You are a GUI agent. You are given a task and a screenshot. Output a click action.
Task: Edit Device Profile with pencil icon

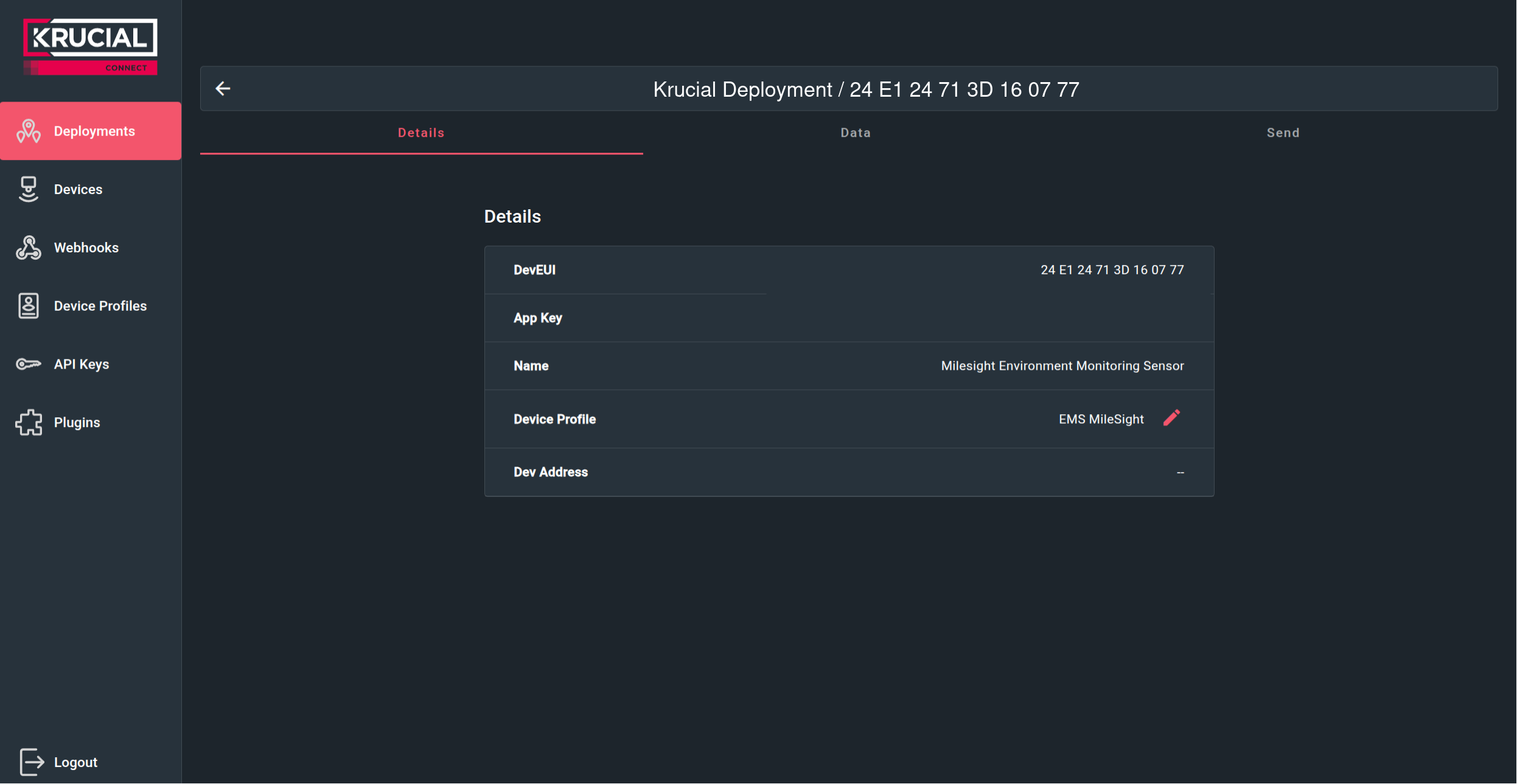[x=1171, y=418]
